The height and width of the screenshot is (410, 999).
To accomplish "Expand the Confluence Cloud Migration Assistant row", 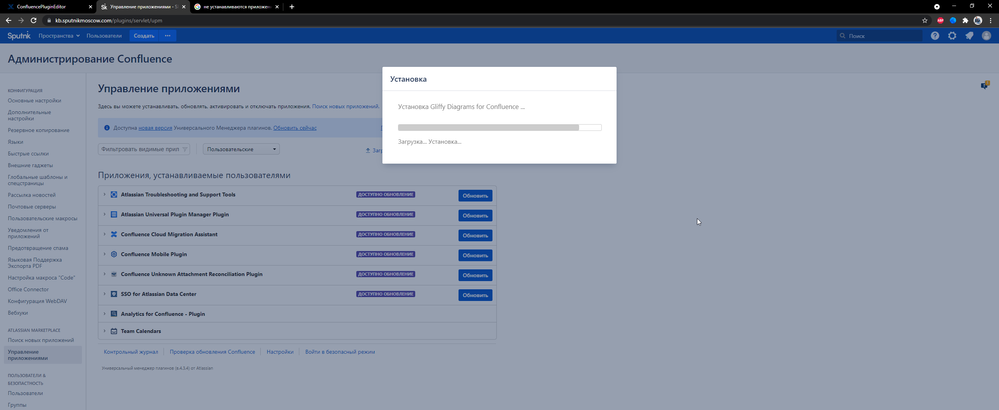I will (104, 234).
